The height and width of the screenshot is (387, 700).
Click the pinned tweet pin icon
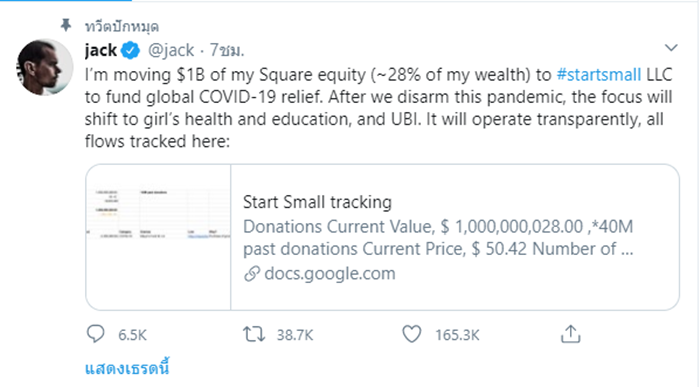click(x=66, y=25)
